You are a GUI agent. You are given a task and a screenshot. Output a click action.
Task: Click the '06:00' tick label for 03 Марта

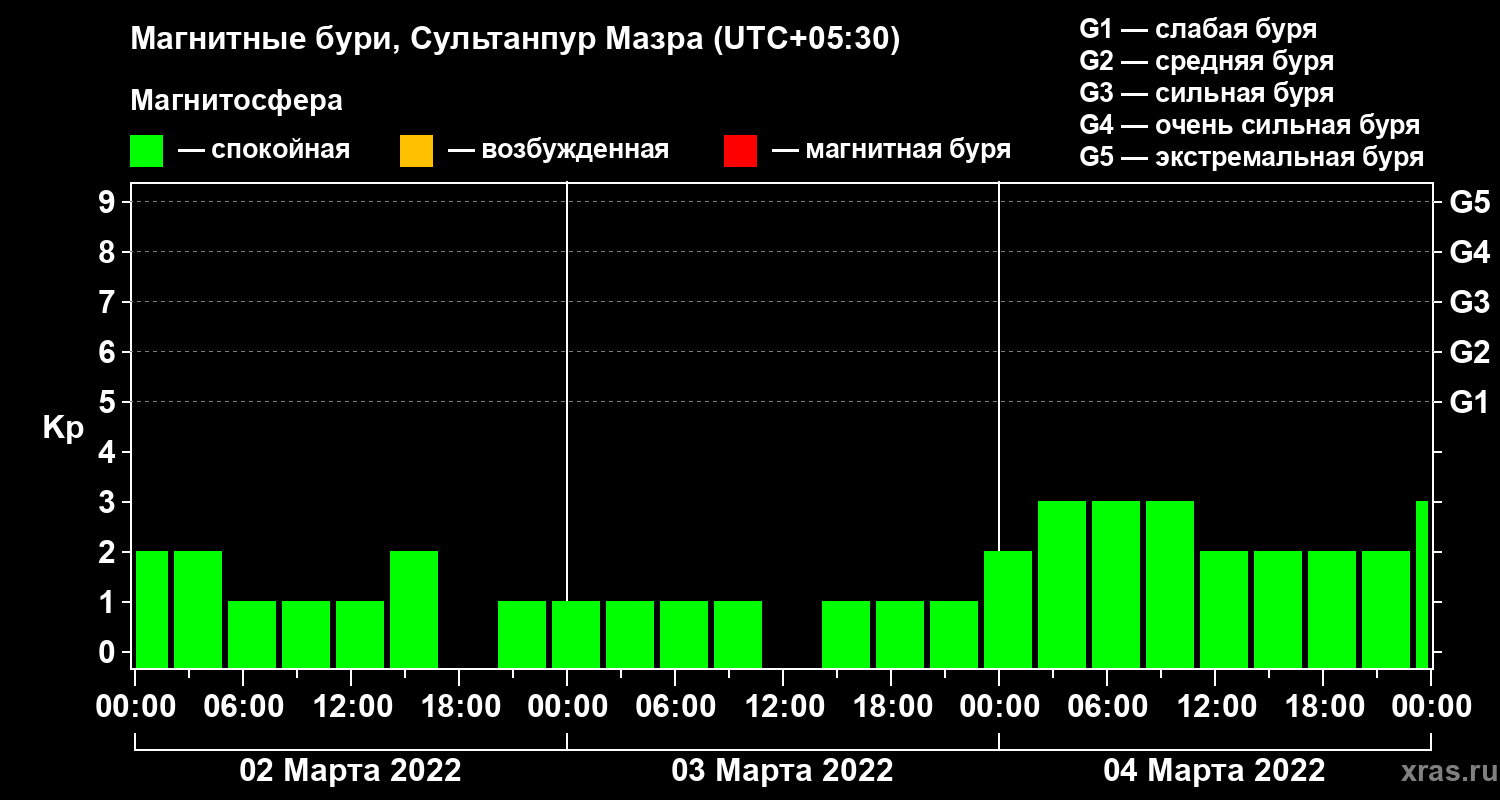tap(675, 707)
